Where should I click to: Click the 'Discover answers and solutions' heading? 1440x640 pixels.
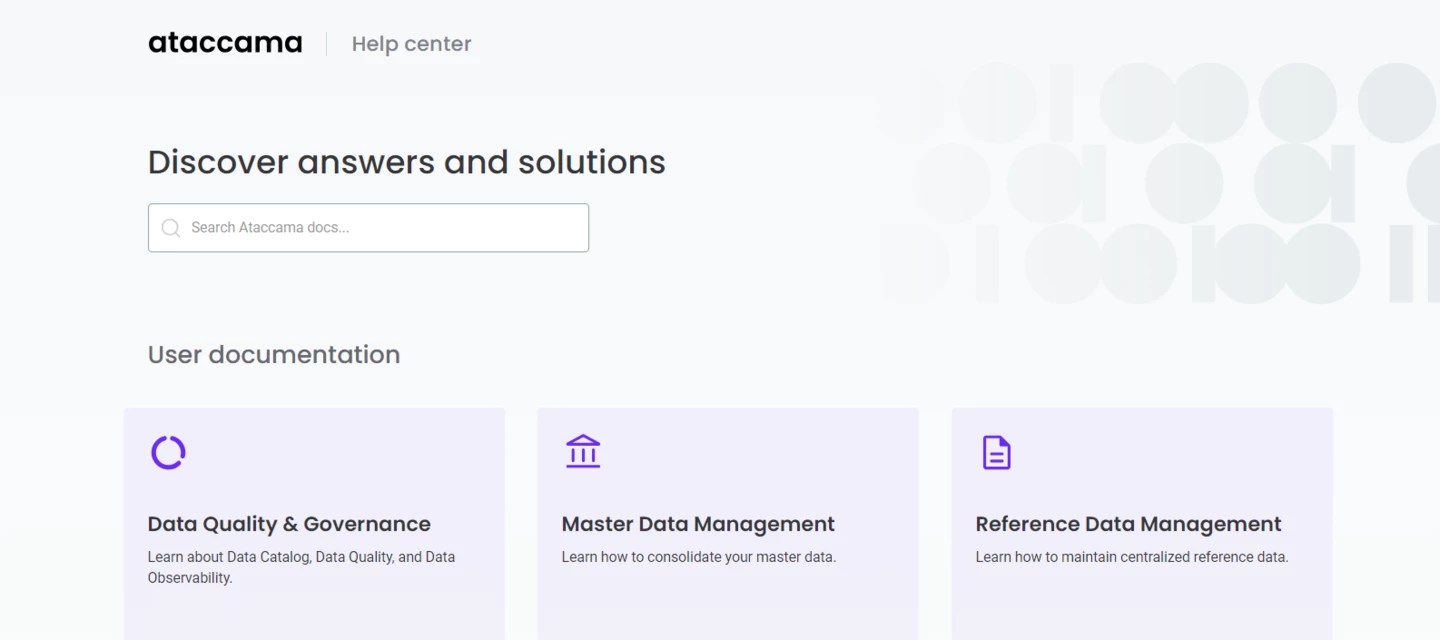pos(407,162)
